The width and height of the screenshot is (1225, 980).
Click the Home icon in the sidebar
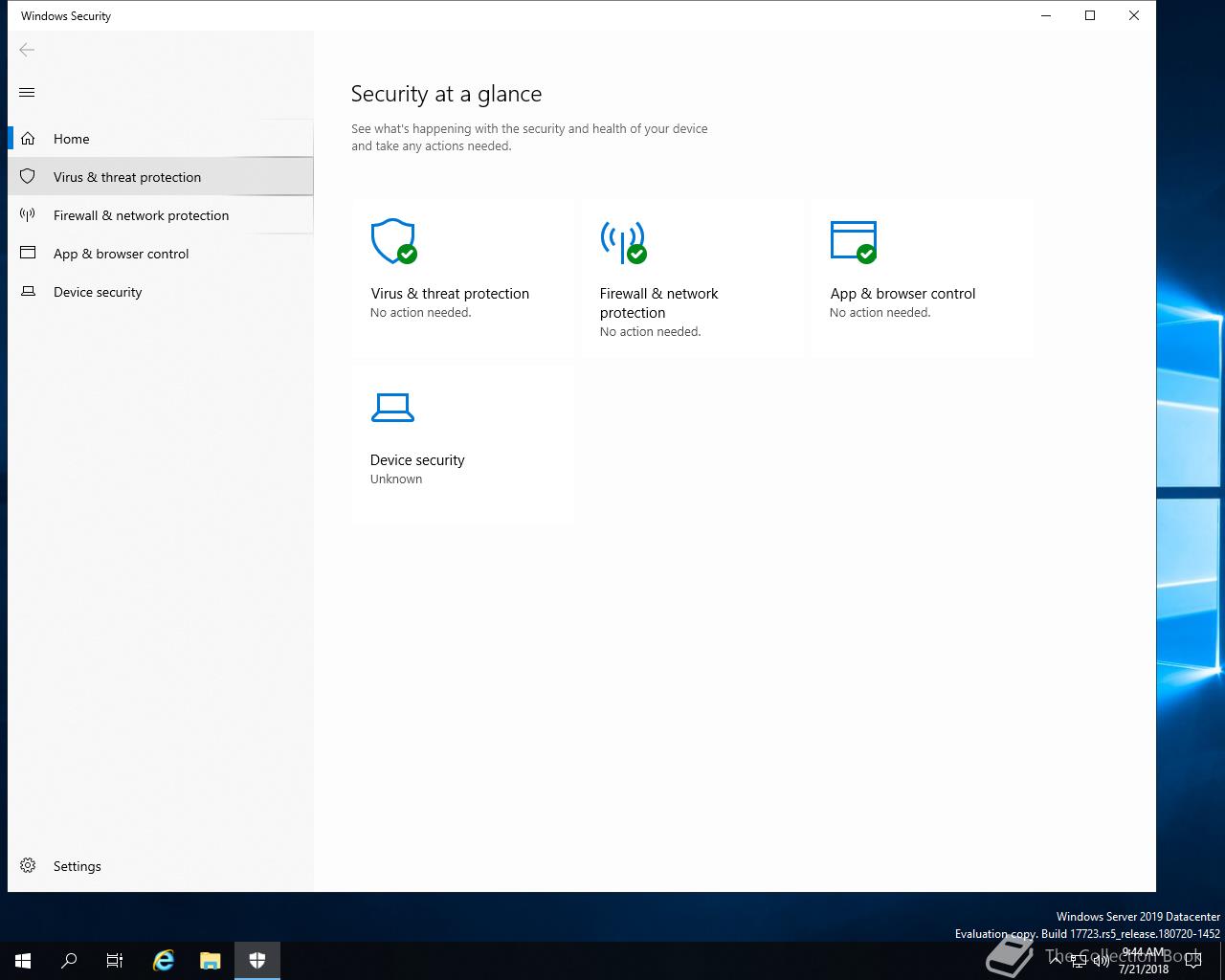click(28, 139)
